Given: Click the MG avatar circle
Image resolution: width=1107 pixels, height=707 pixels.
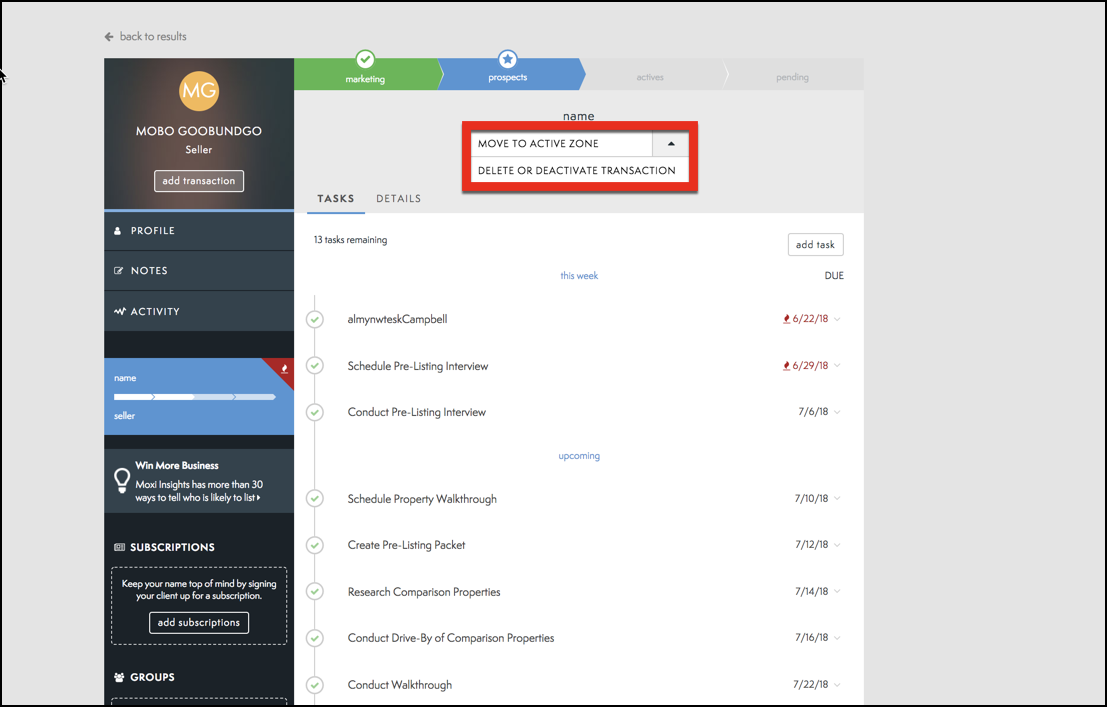Looking at the screenshot, I should pos(198,92).
